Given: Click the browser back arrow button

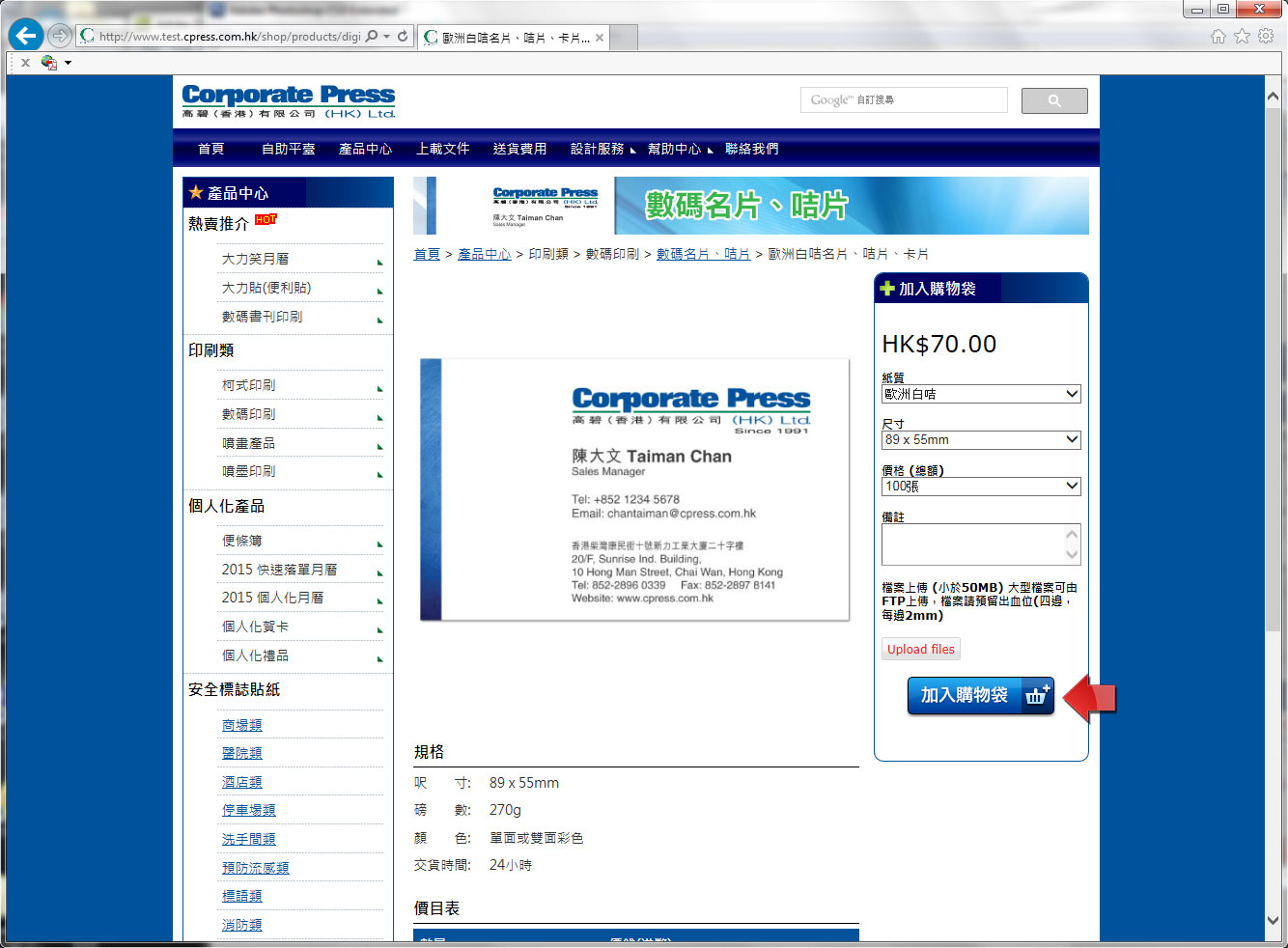Looking at the screenshot, I should click(x=26, y=37).
